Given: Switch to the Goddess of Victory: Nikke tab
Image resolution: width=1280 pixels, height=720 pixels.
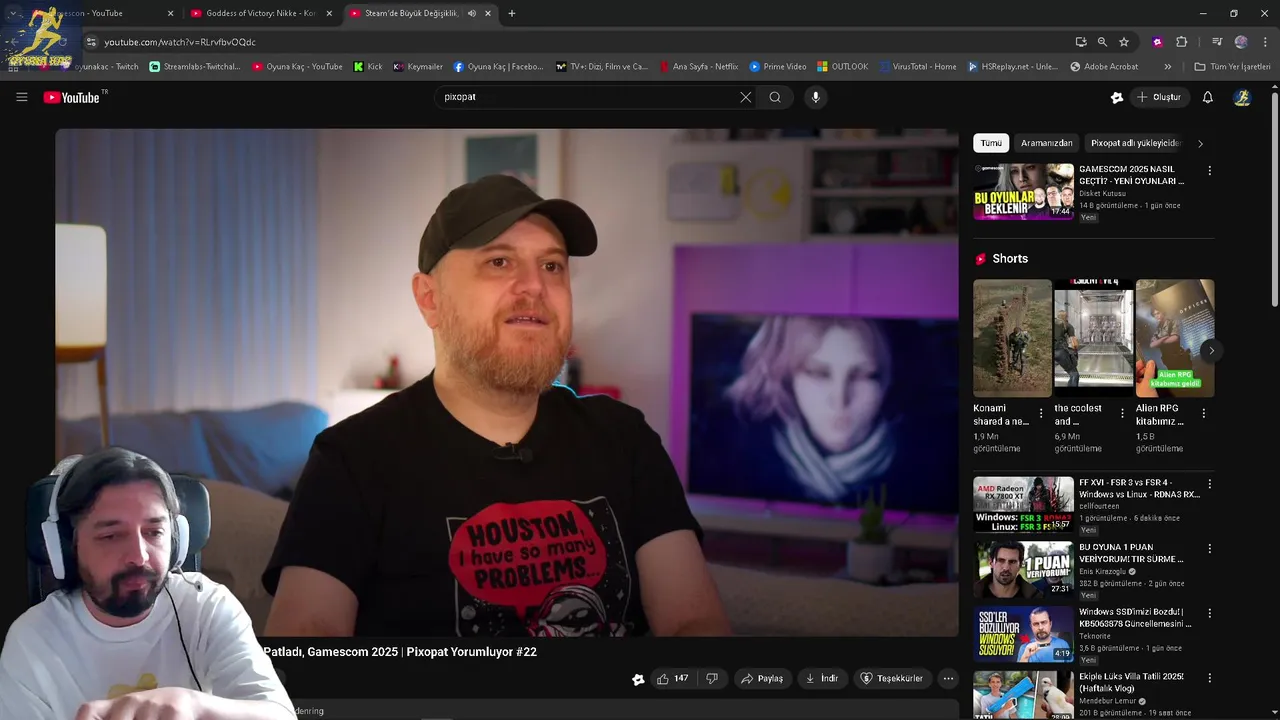Looking at the screenshot, I should coord(260,13).
